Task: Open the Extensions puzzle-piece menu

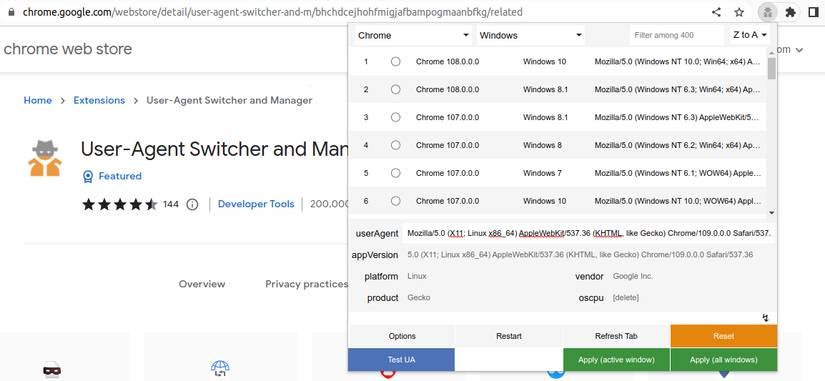Action: 790,12
